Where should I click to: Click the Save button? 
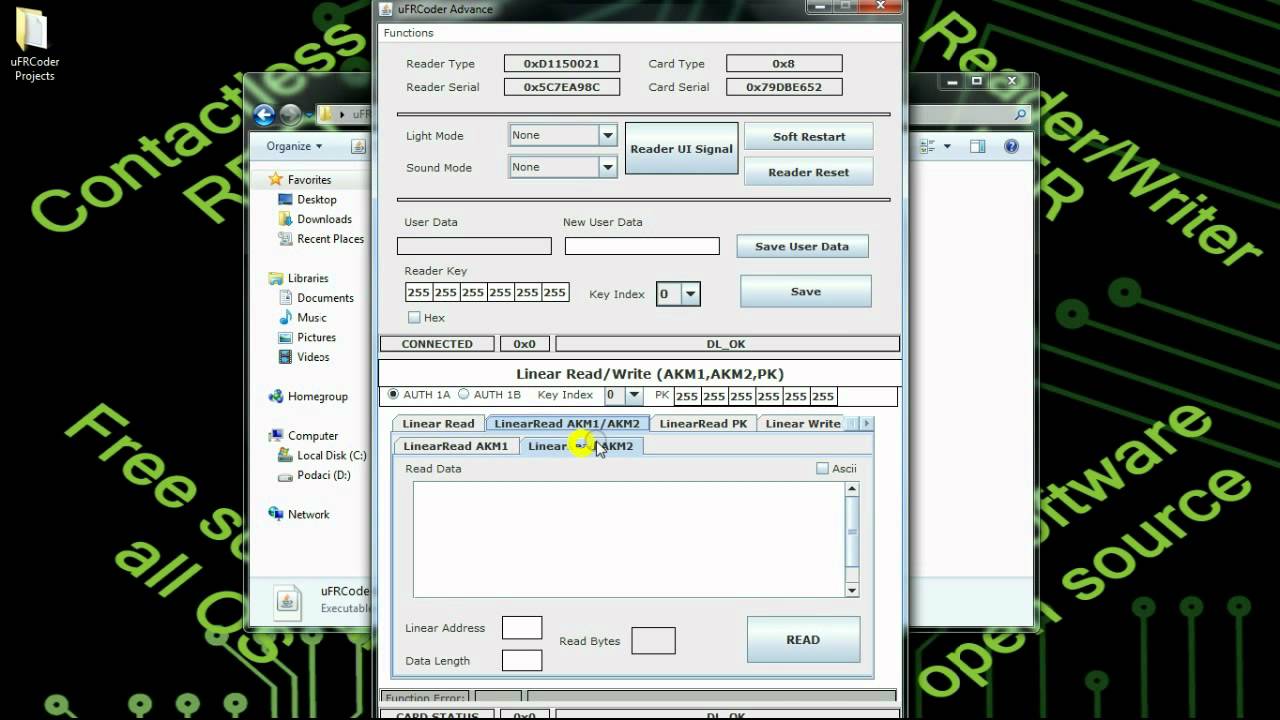[806, 292]
